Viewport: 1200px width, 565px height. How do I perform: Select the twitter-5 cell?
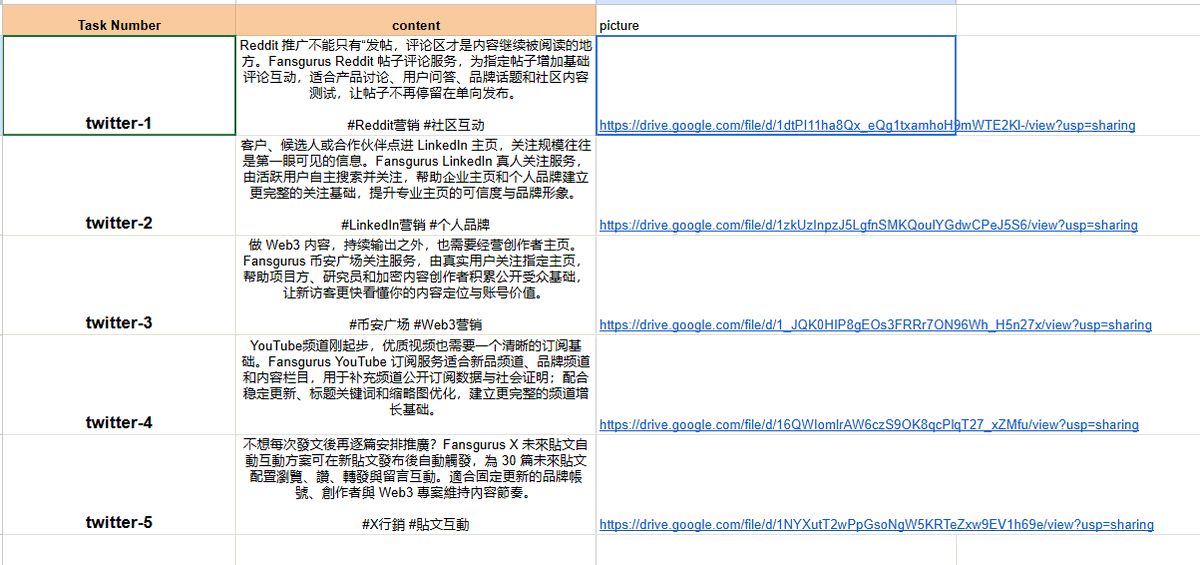pyautogui.click(x=119, y=484)
